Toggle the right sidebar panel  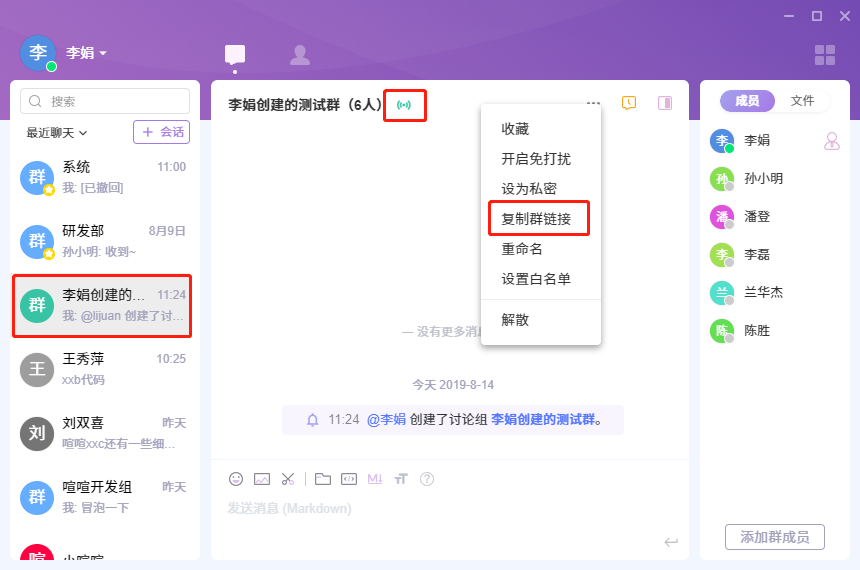[664, 102]
